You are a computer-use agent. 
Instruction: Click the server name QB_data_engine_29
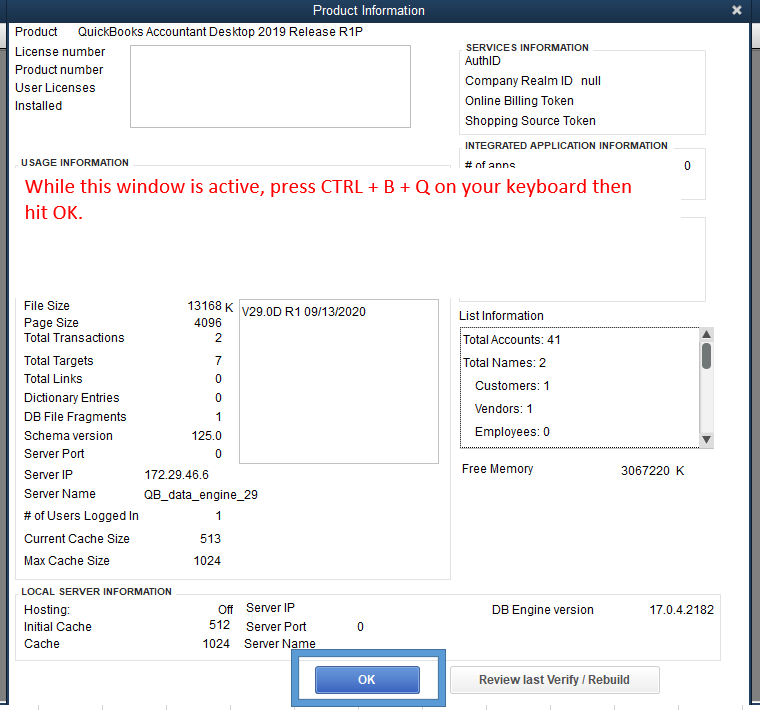coord(201,494)
